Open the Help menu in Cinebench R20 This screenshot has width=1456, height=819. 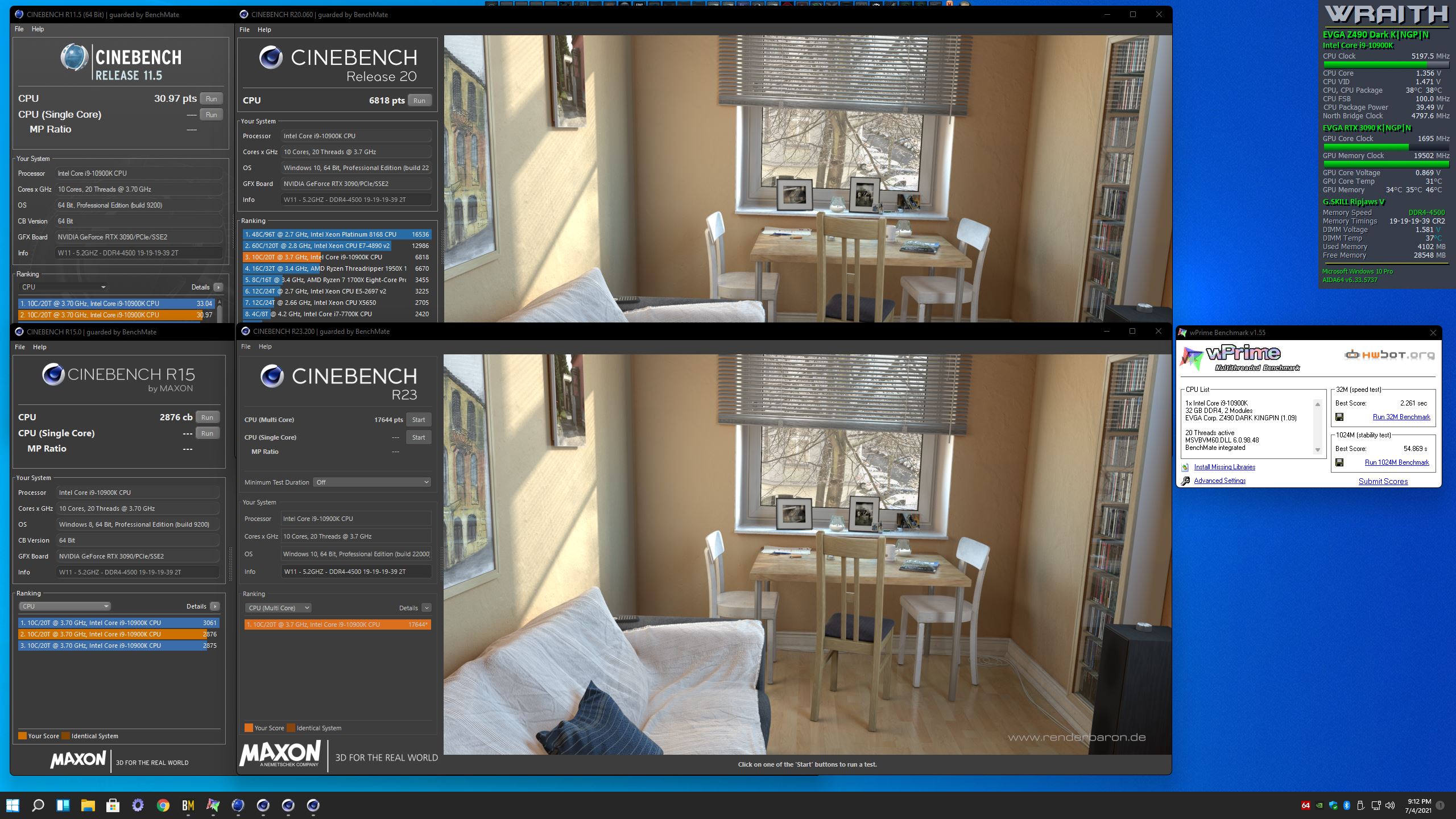(x=264, y=30)
